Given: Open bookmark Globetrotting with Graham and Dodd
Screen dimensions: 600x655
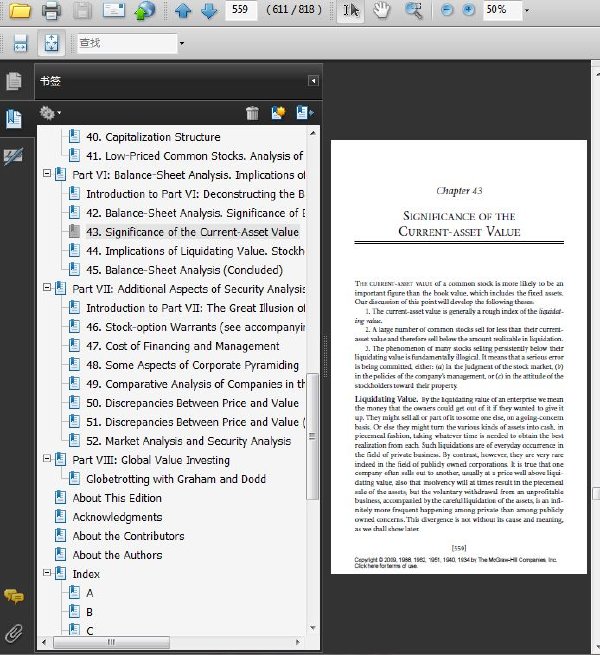Looking at the screenshot, I should 176,479.
